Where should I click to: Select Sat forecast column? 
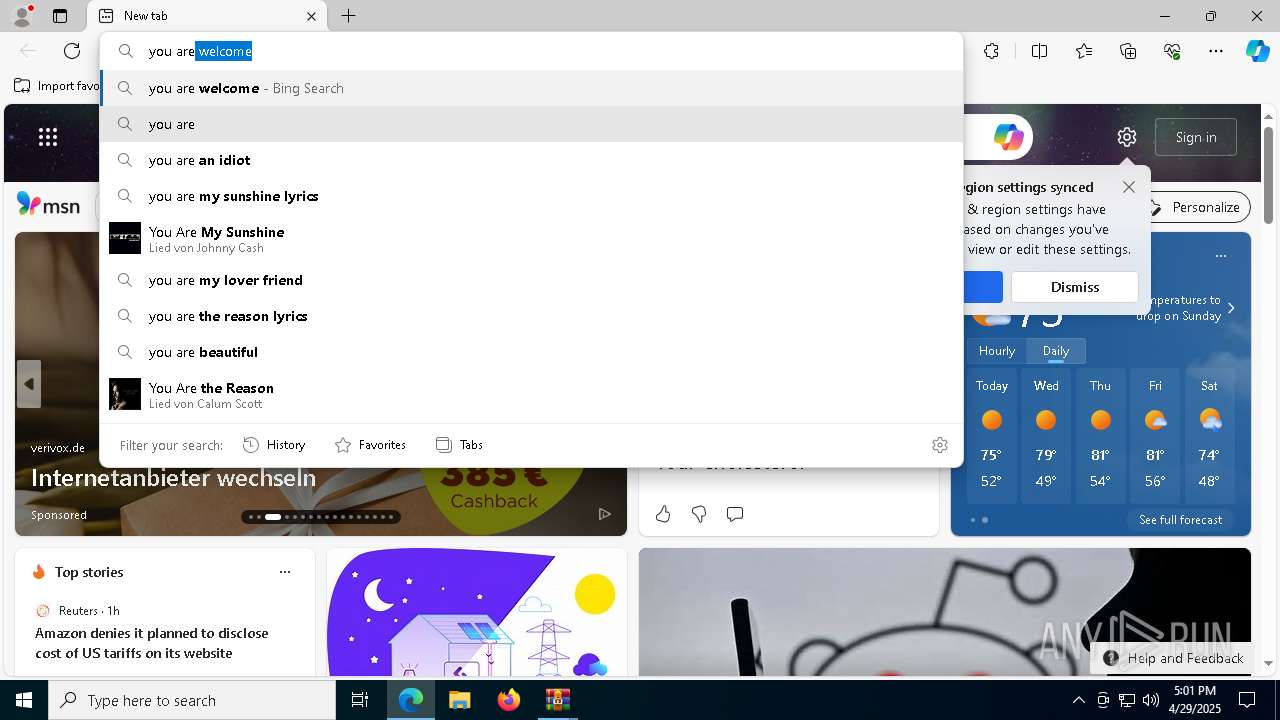1209,435
